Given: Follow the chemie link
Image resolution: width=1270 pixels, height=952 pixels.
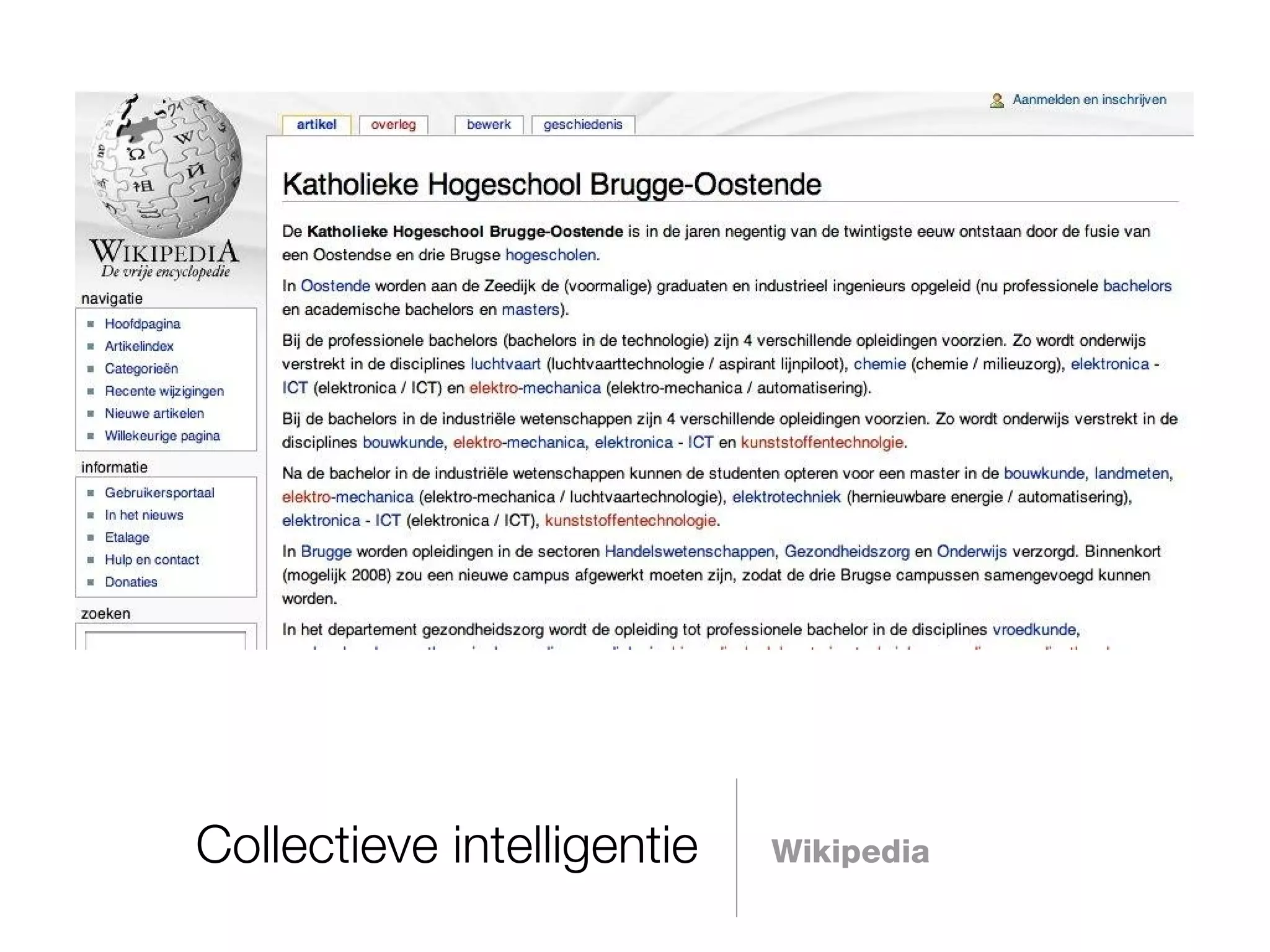Looking at the screenshot, I should pyautogui.click(x=880, y=364).
